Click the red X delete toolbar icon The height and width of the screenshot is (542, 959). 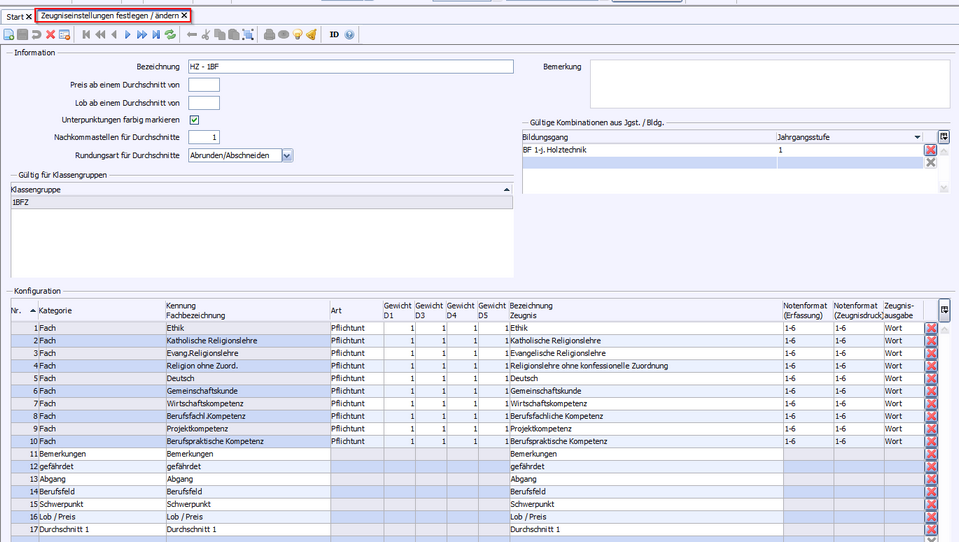pyautogui.click(x=50, y=34)
